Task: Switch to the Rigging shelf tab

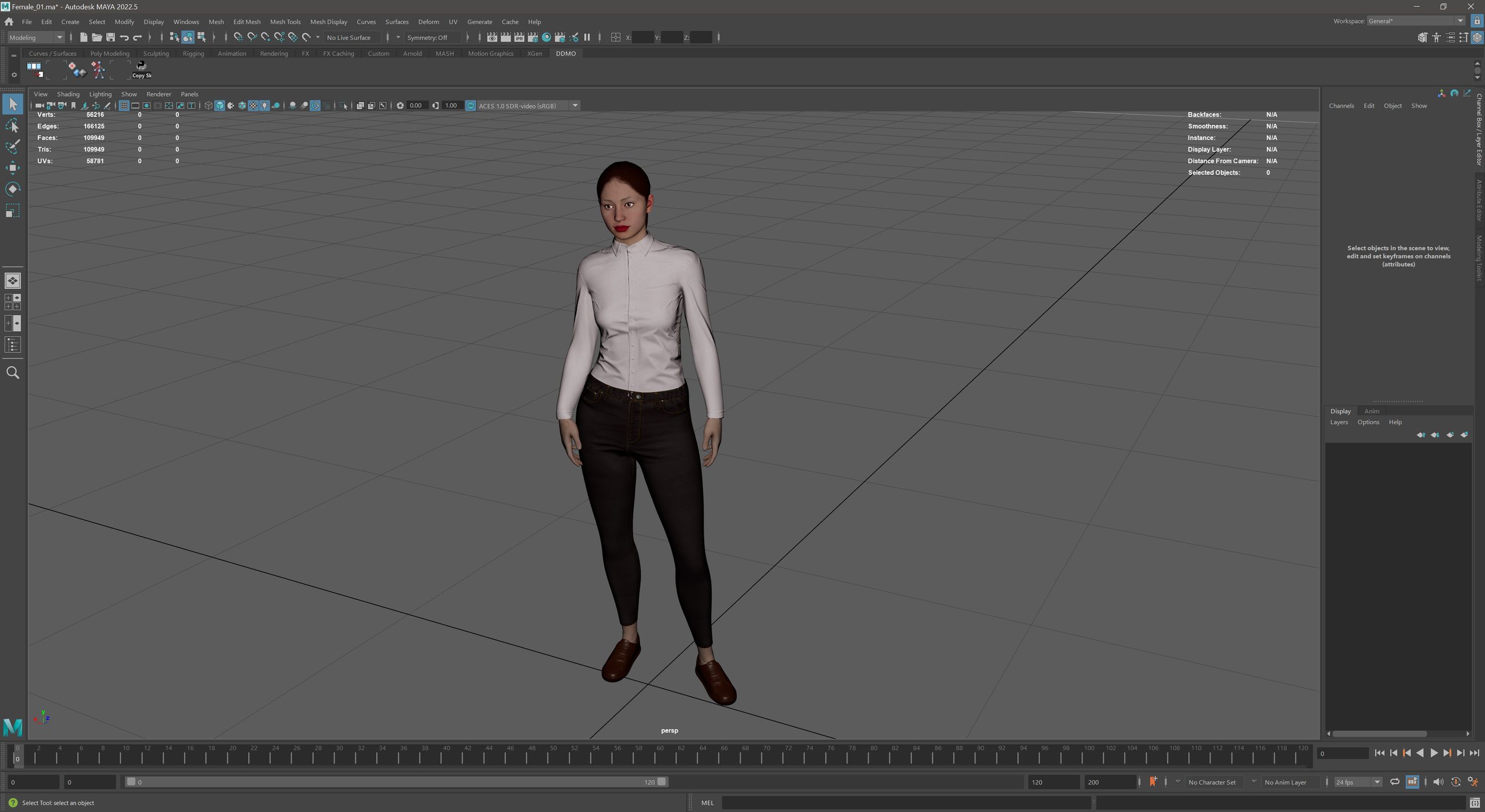Action: point(193,53)
